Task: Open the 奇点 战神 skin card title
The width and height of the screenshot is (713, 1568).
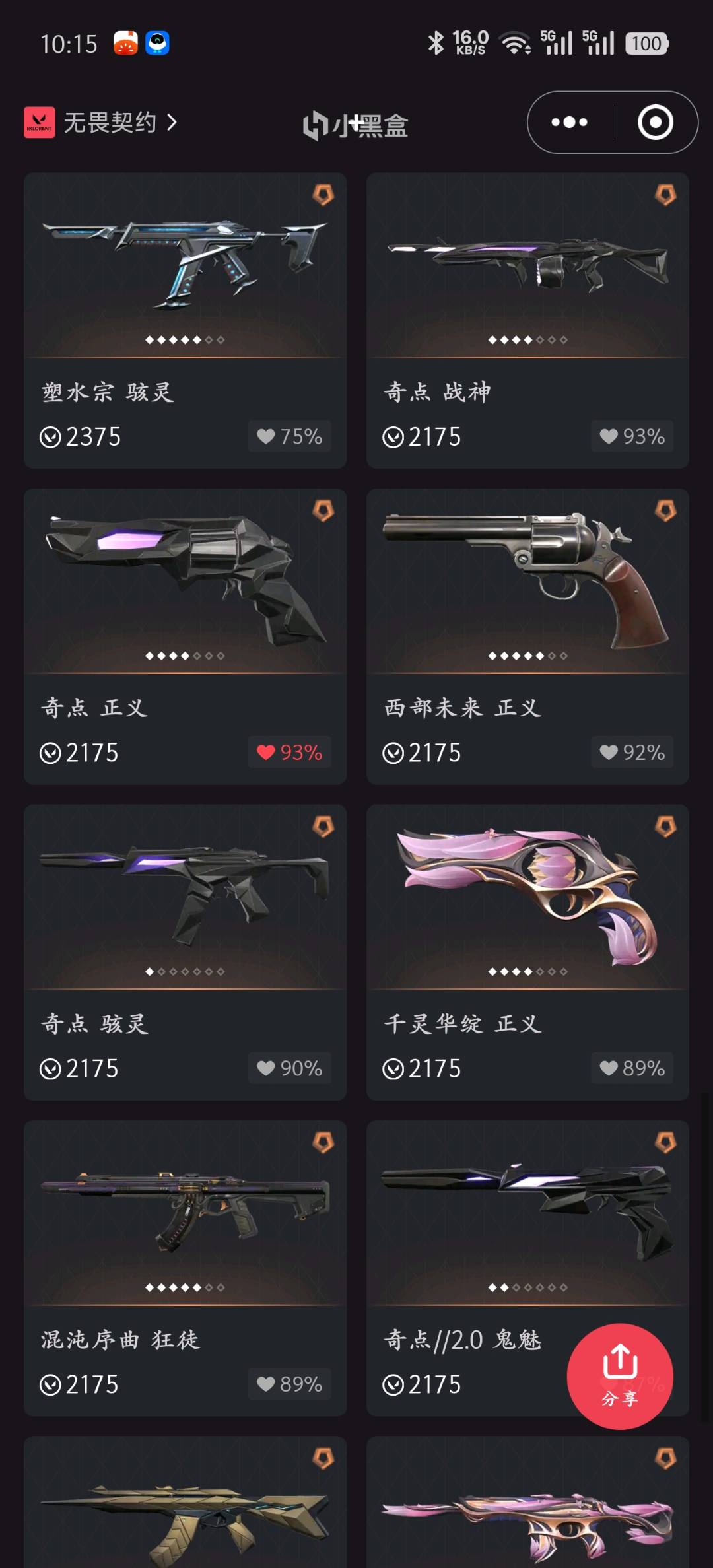Action: click(437, 392)
